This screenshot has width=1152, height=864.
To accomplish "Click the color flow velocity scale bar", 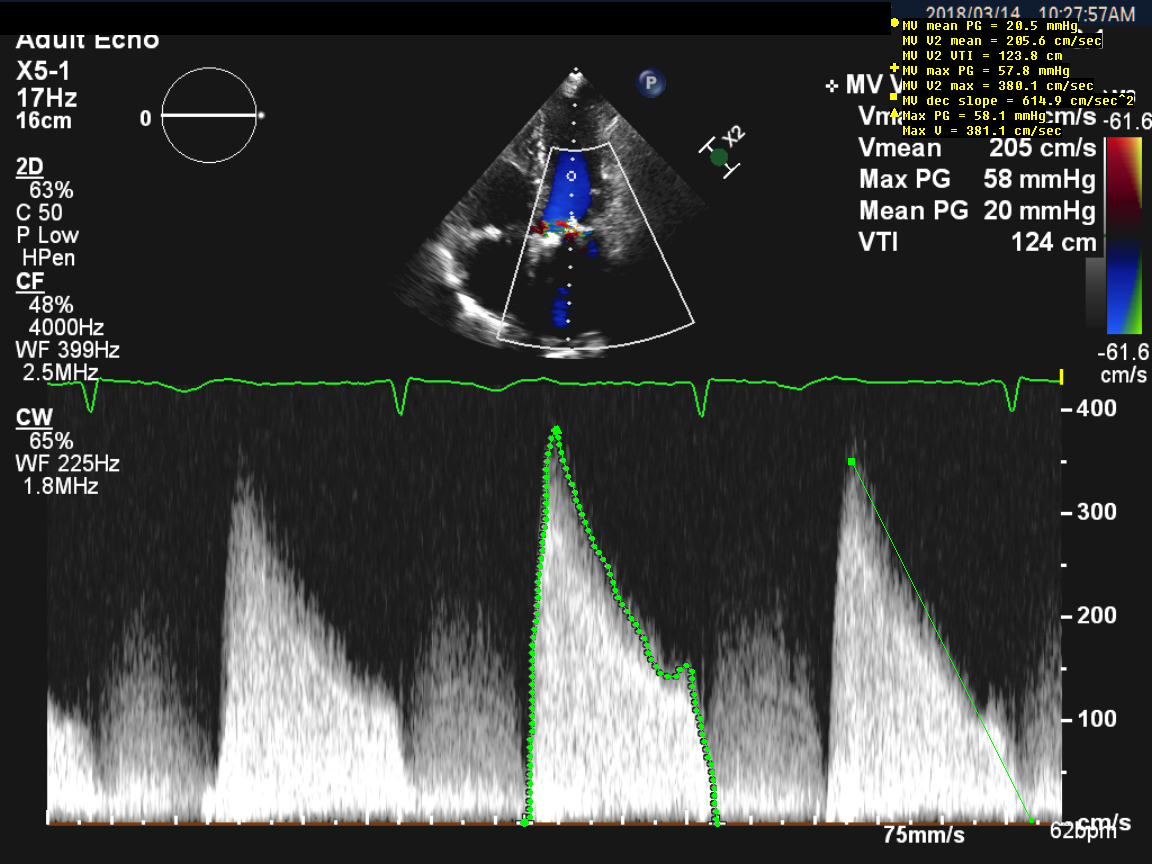I will [1124, 235].
